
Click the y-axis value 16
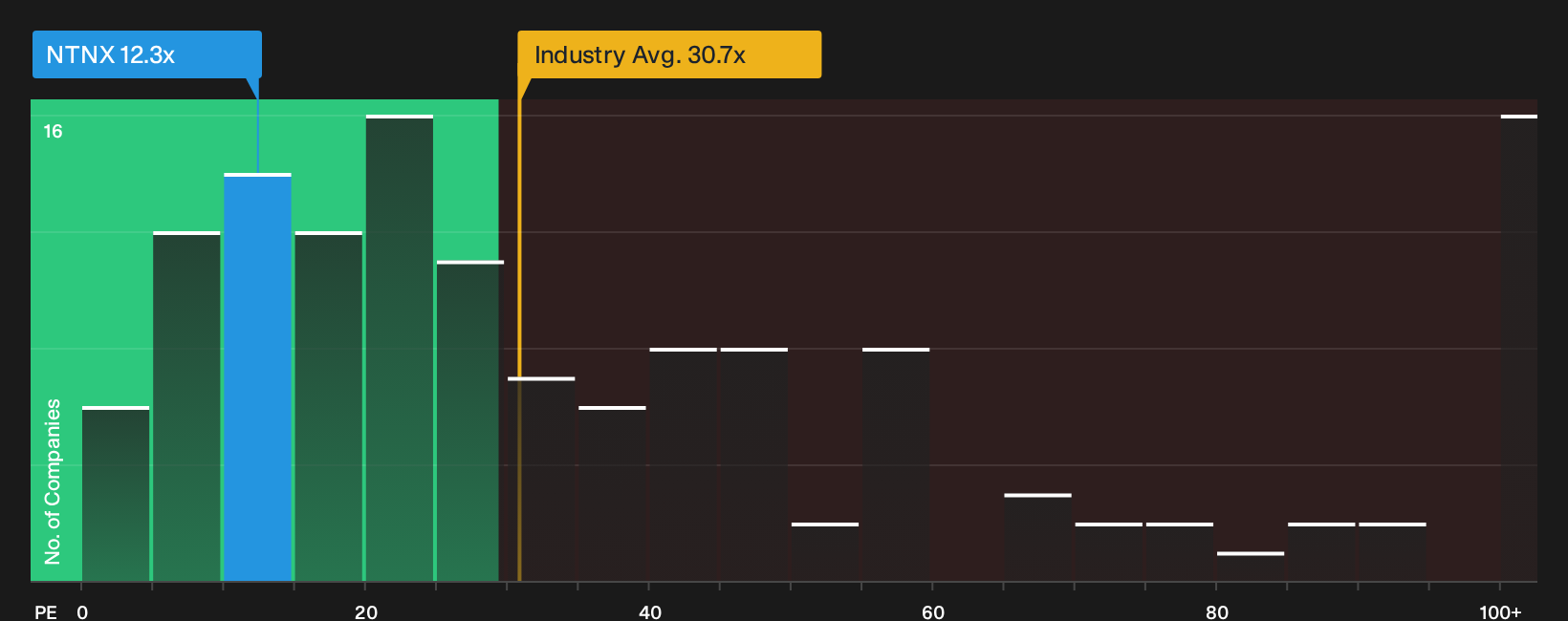pyautogui.click(x=53, y=131)
